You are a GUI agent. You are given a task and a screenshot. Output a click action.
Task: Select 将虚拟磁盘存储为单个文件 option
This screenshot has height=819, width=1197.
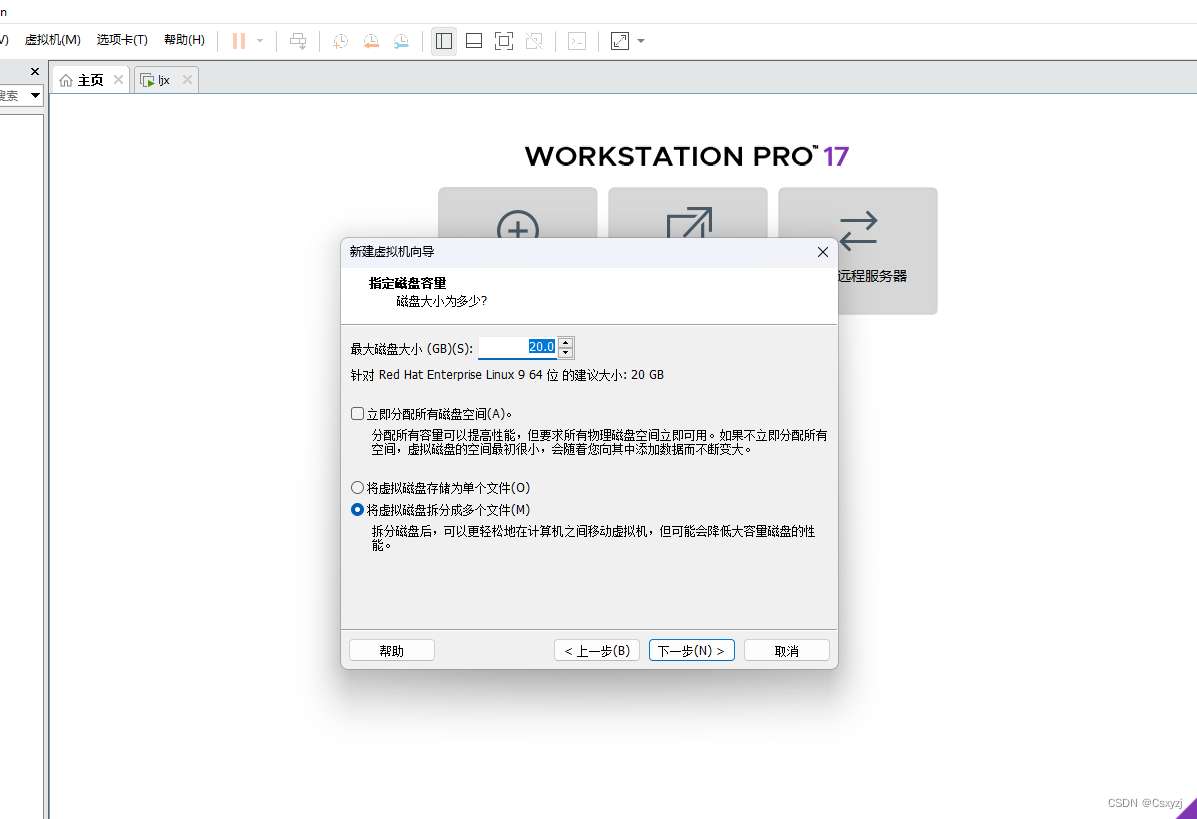(357, 487)
